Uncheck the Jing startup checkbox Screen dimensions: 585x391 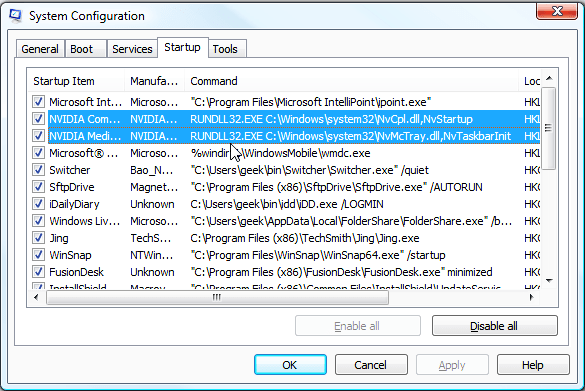(x=38, y=238)
